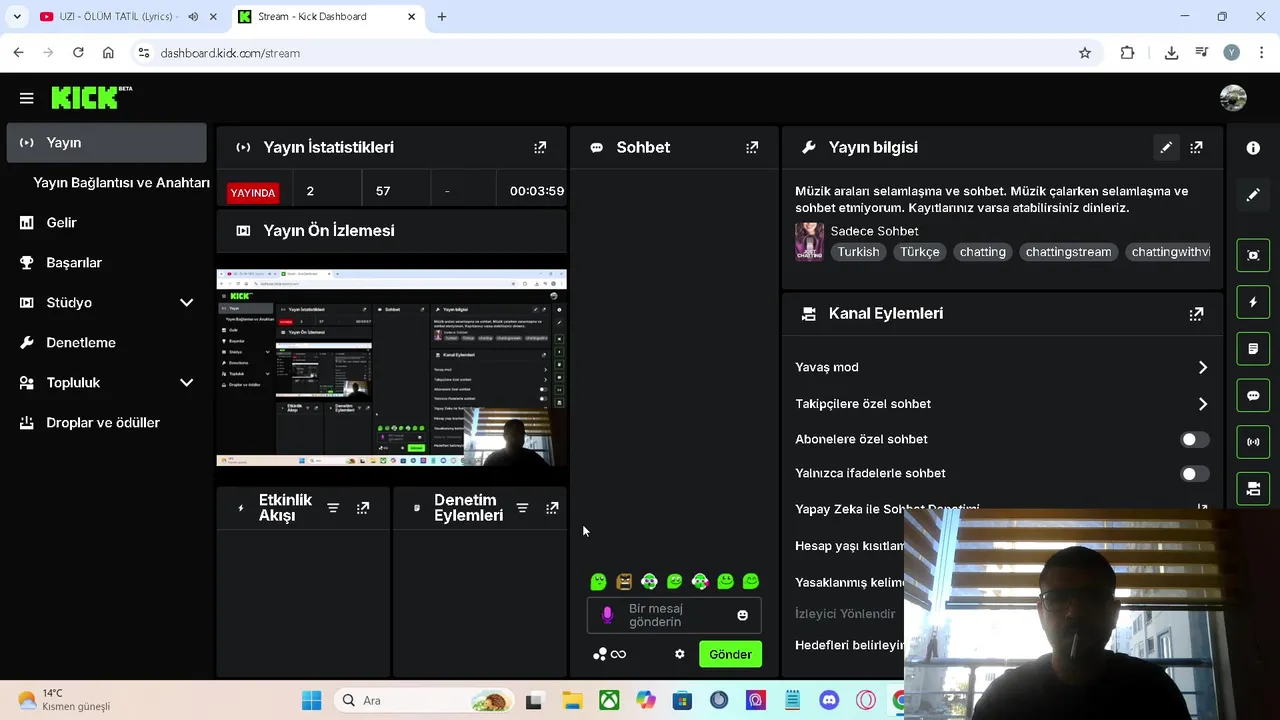Click the KICK beta logo
The height and width of the screenshot is (720, 1280).
pos(91,97)
